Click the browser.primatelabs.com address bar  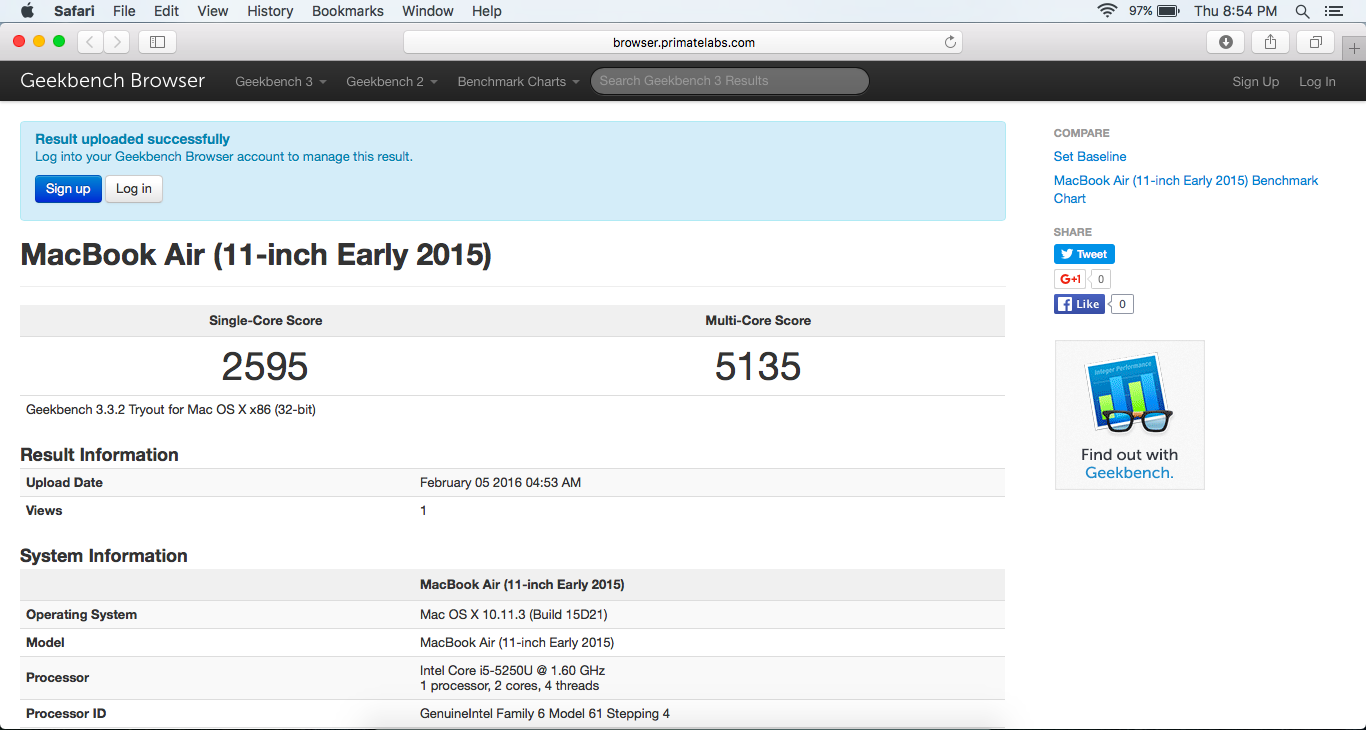point(683,42)
